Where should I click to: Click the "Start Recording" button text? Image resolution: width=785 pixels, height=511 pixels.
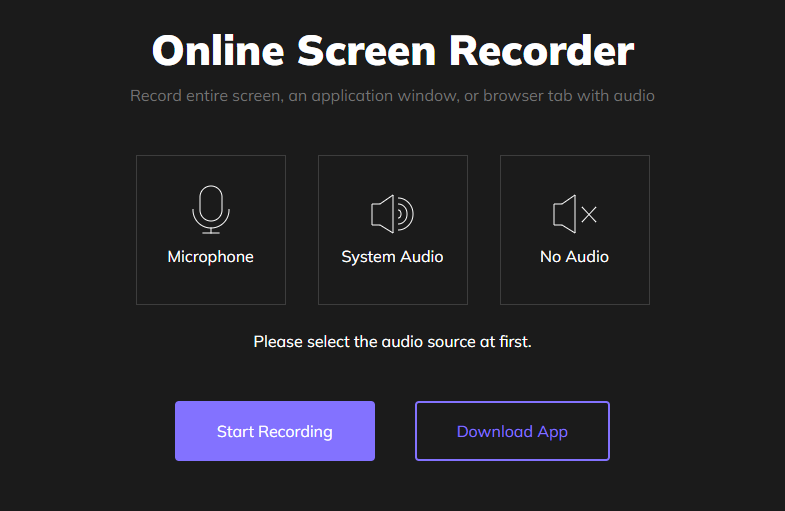[274, 432]
